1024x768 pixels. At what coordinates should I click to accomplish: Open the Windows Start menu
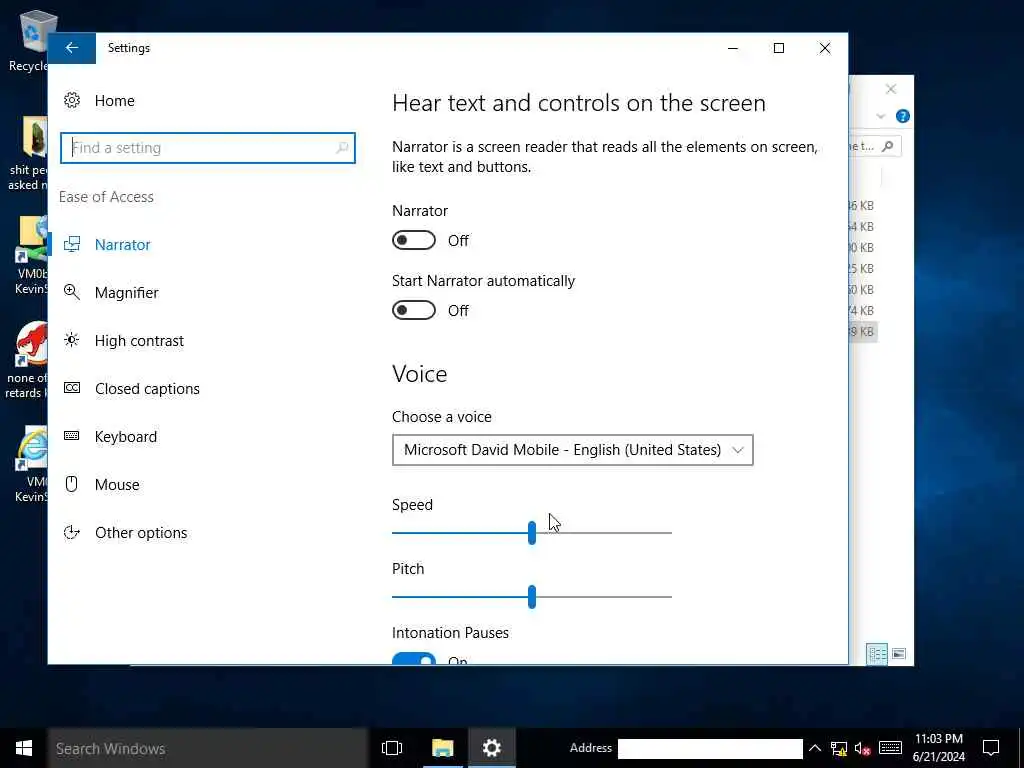[24, 748]
